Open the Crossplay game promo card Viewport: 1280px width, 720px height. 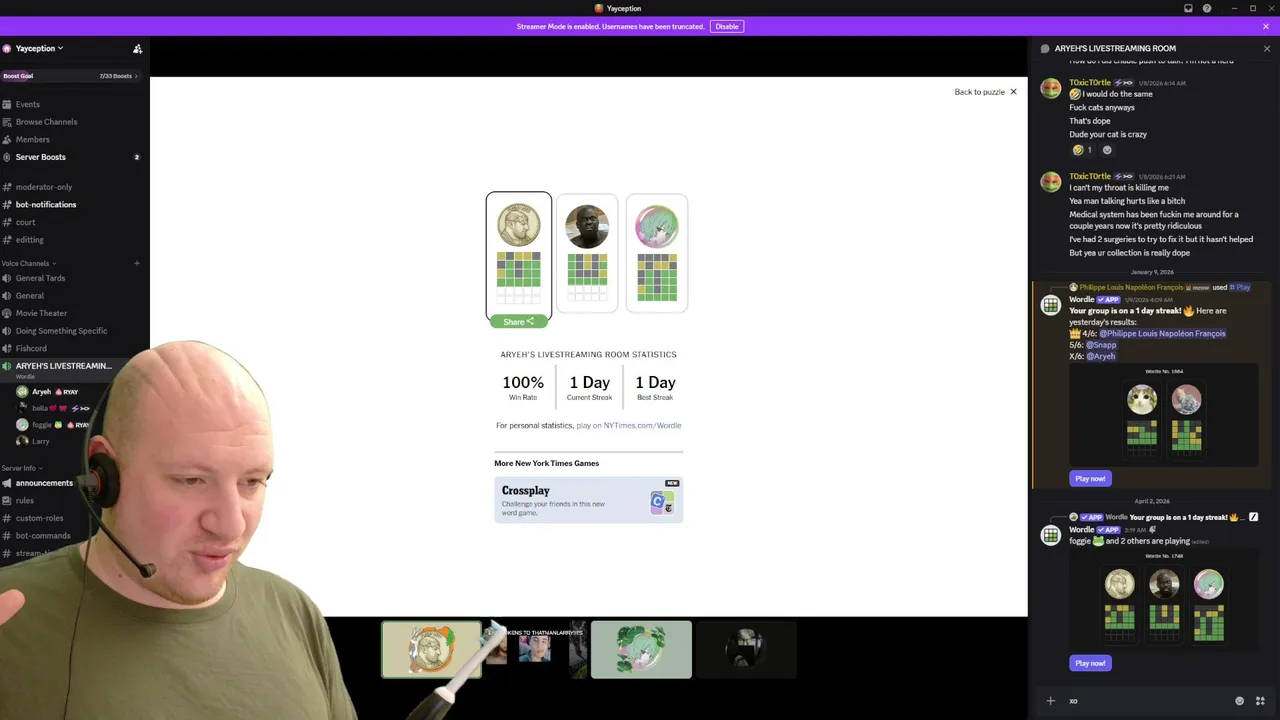point(588,500)
